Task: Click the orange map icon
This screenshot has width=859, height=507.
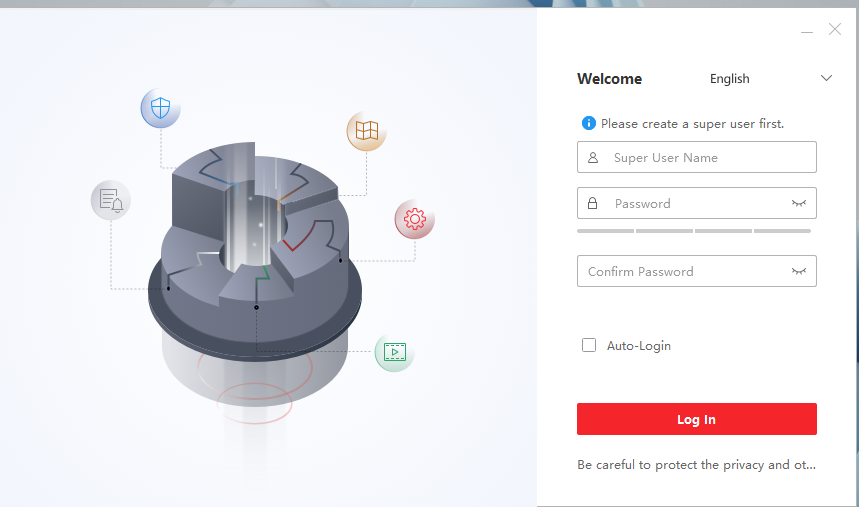Action: tap(366, 131)
